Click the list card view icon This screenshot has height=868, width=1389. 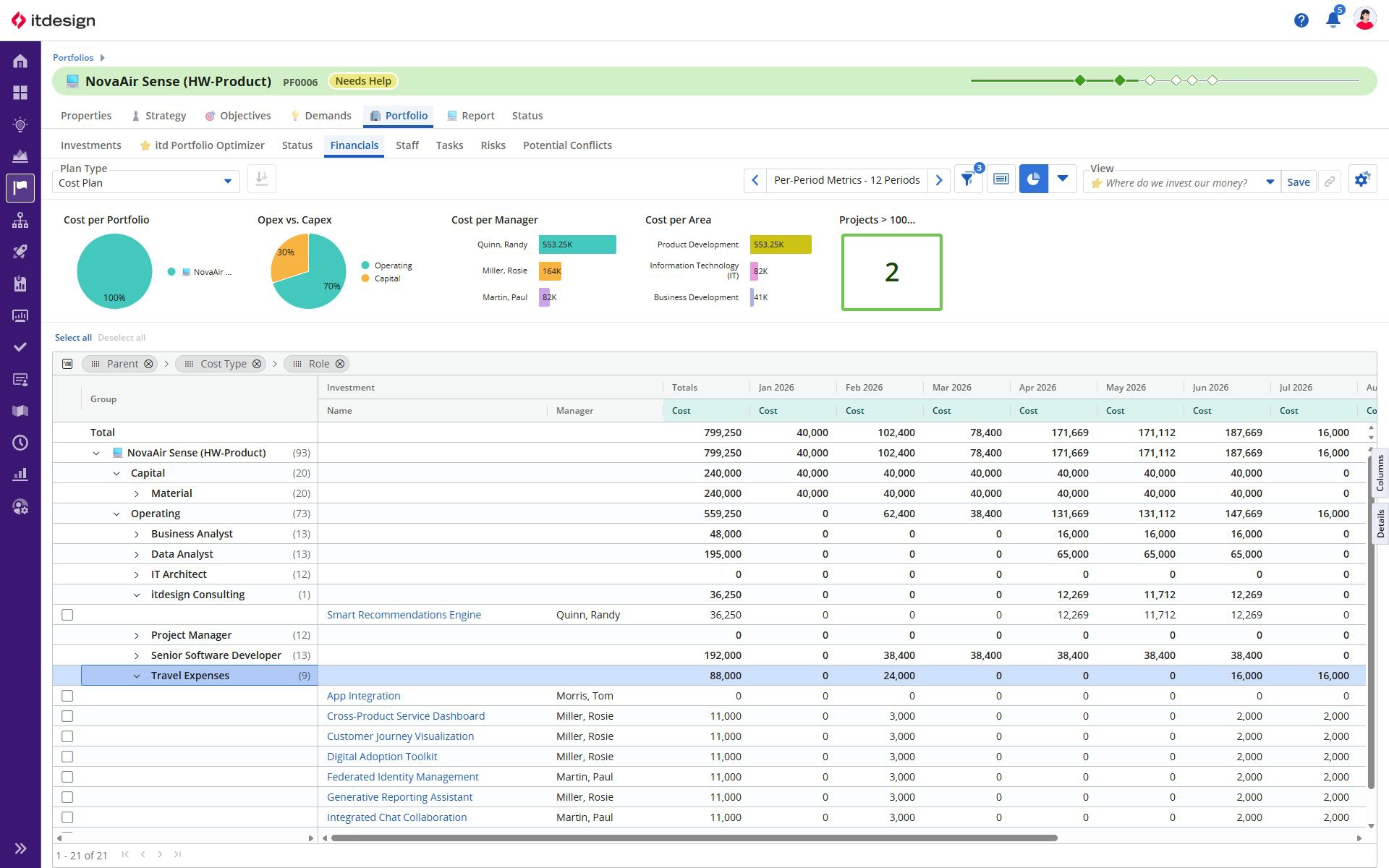pos(1001,179)
